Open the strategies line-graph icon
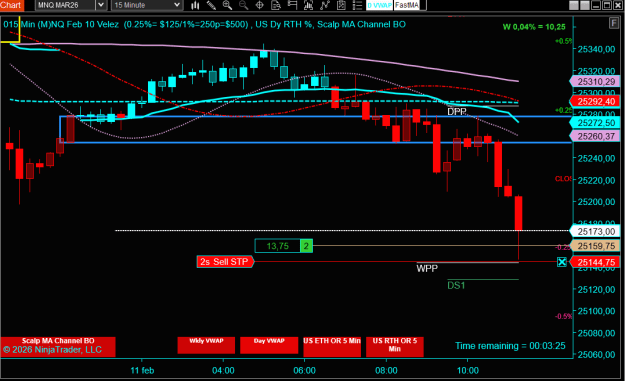Screen dimensions: 625x381 click(325, 5)
